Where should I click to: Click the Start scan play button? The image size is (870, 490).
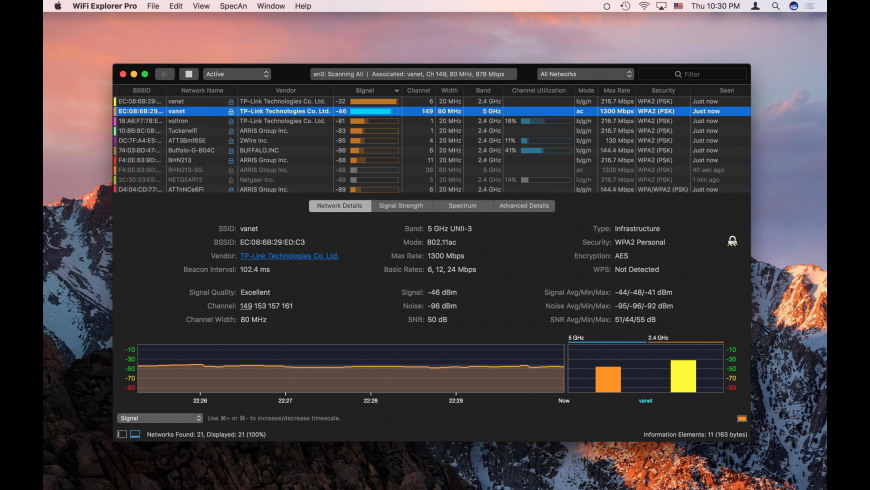[x=165, y=74]
